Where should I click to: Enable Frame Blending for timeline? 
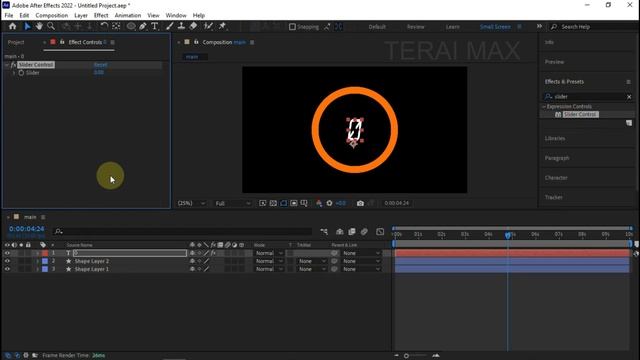352,232
